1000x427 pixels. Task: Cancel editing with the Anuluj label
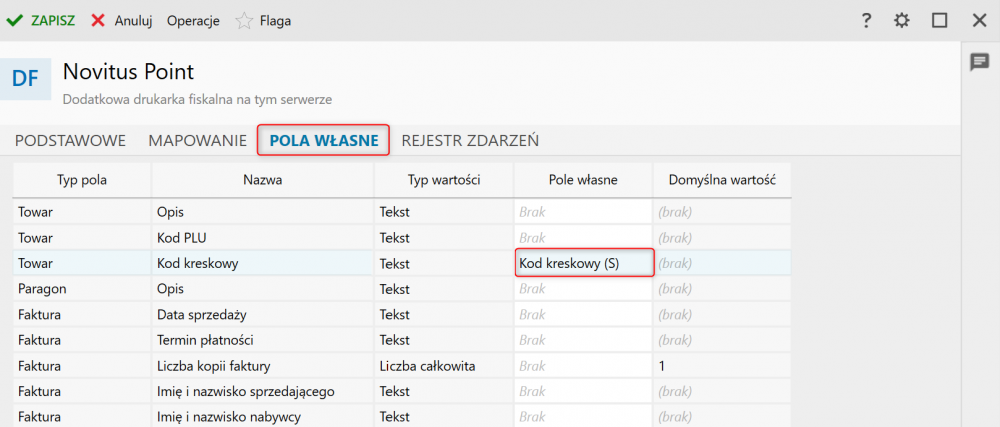point(133,21)
